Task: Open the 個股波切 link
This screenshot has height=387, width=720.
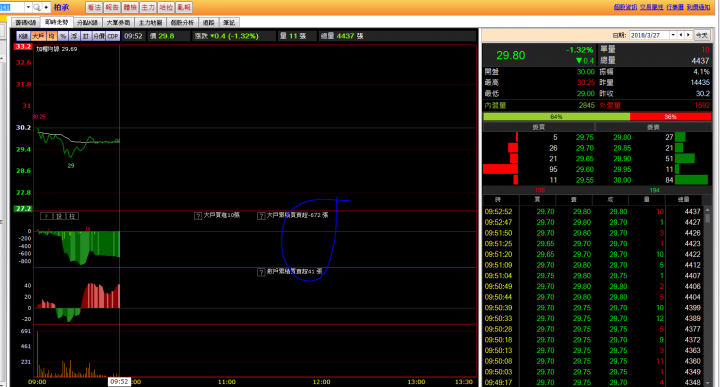Action: (x=625, y=7)
